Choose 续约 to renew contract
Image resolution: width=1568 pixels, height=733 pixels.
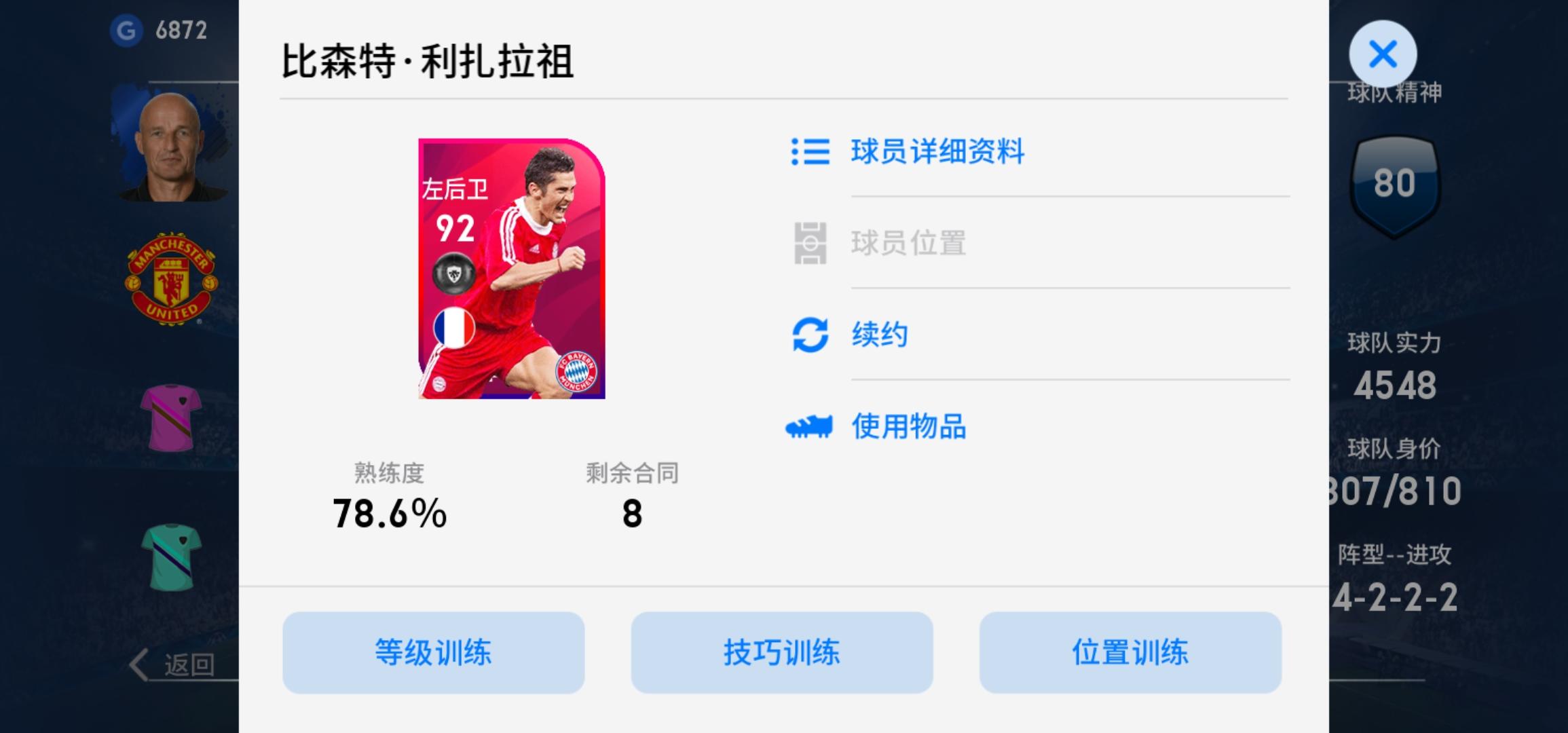[x=880, y=335]
